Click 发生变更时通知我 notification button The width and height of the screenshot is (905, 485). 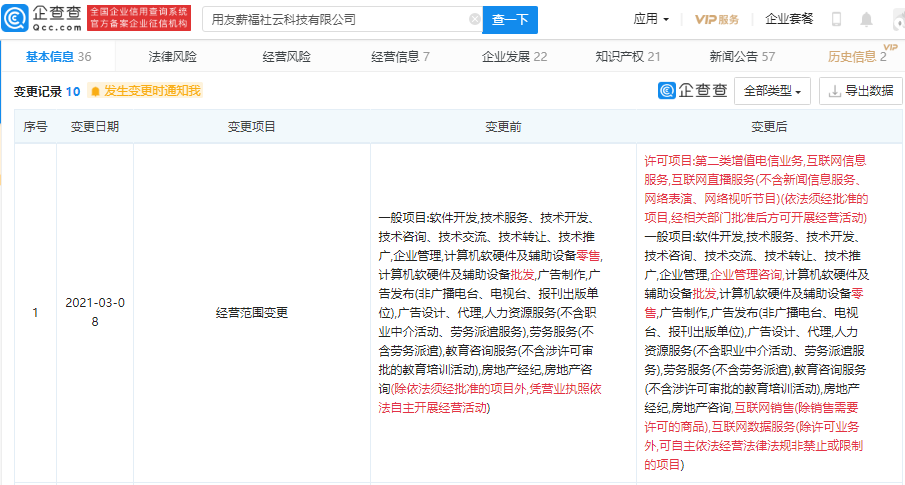tap(145, 91)
